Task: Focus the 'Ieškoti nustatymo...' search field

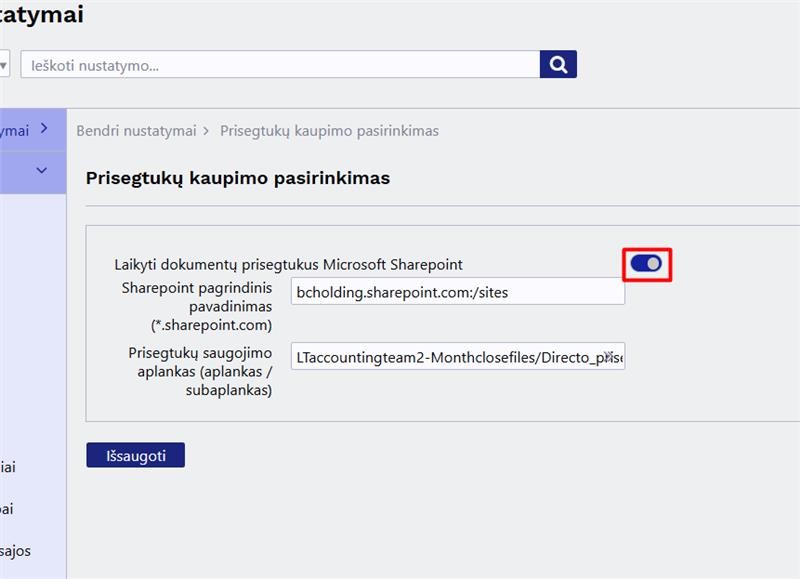Action: coord(280,65)
